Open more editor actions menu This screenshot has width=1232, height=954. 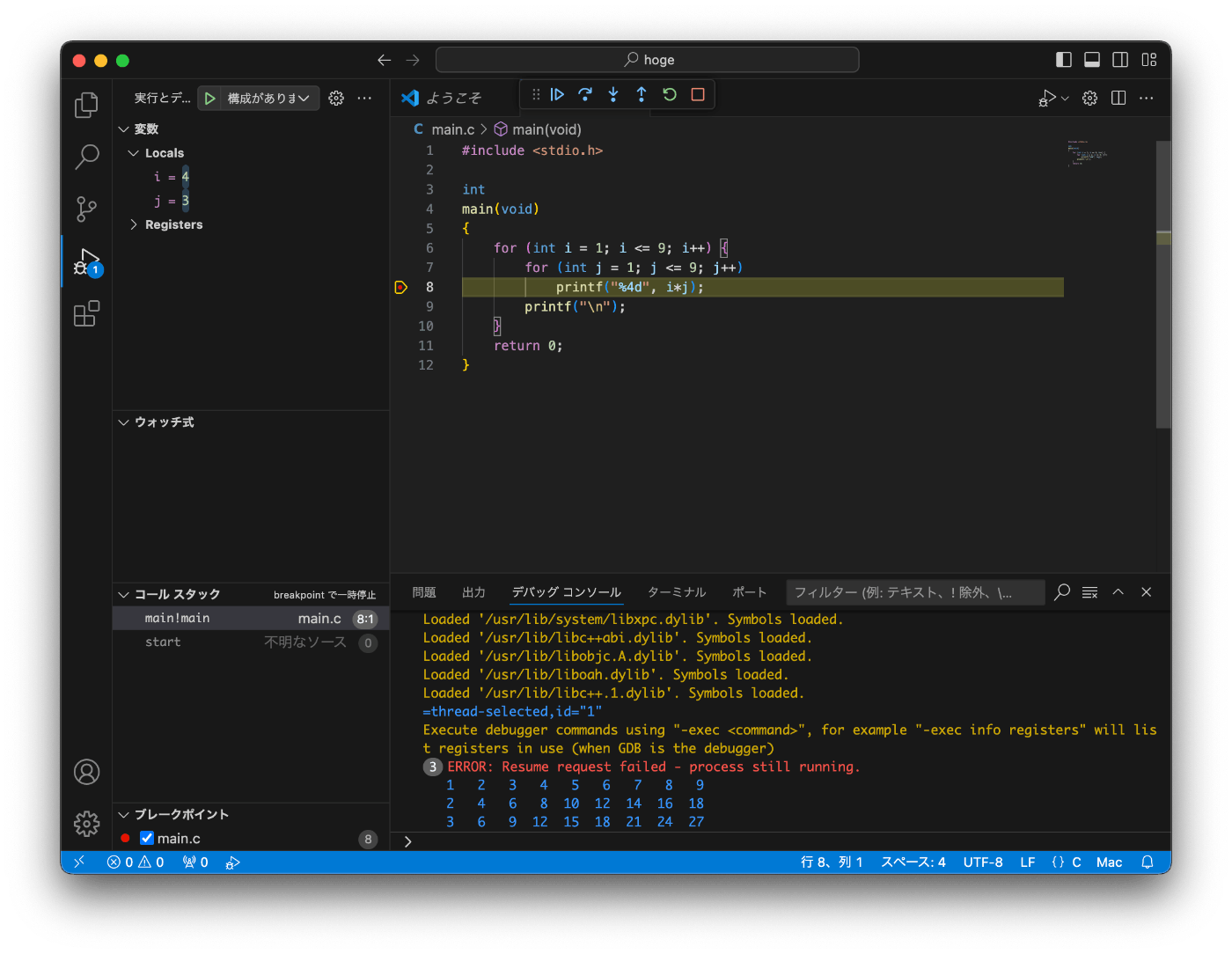[x=1147, y=98]
